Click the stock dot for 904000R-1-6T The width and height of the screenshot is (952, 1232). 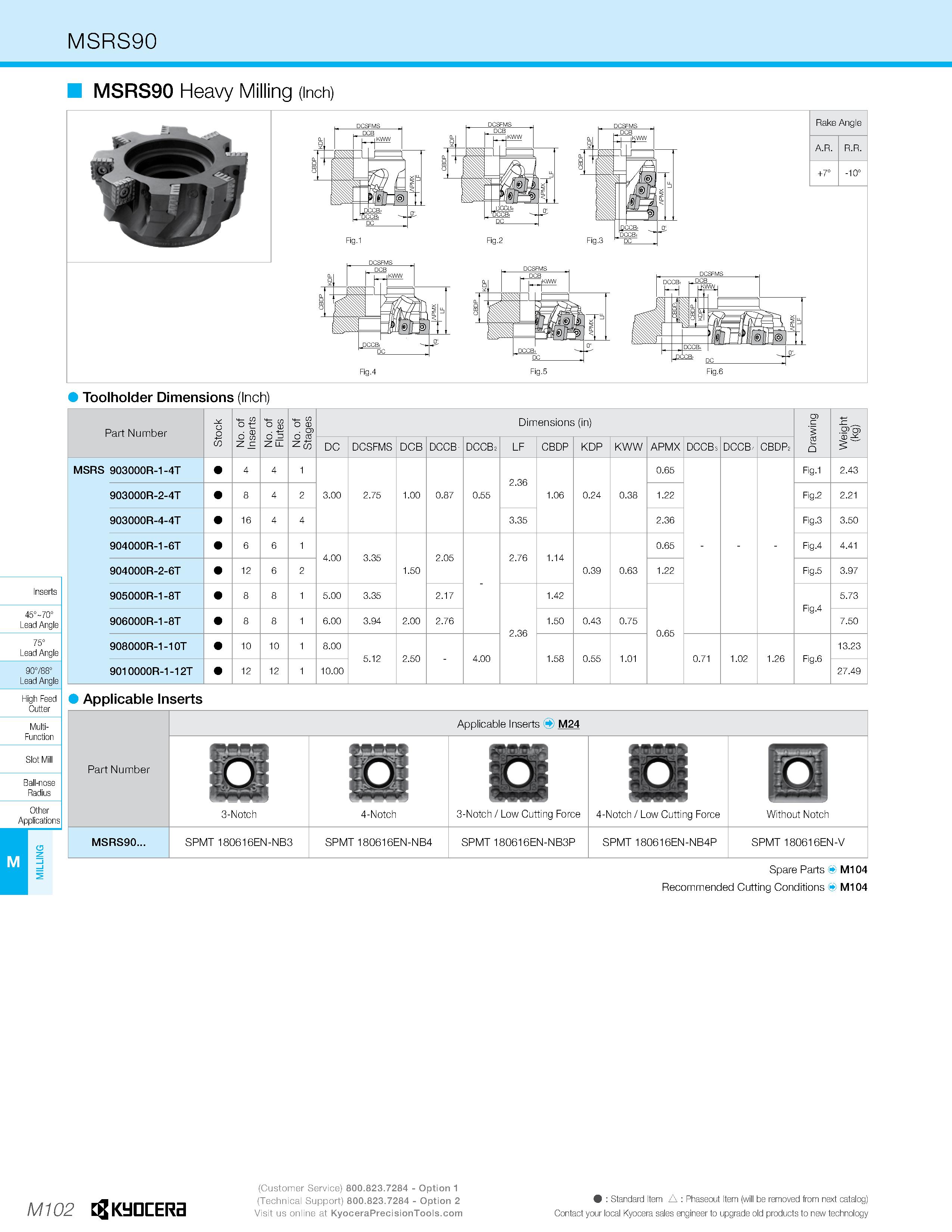click(x=218, y=545)
